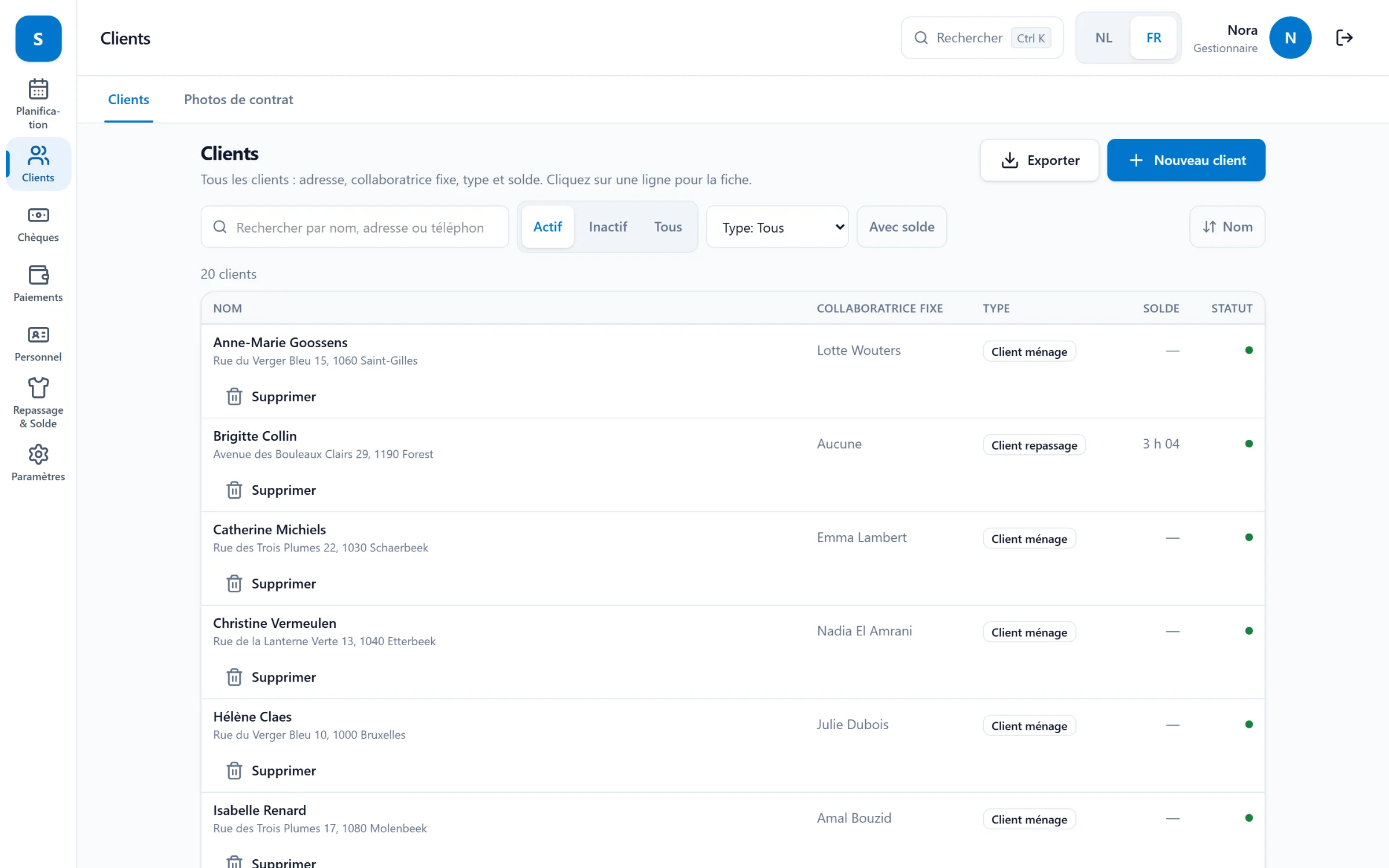The width and height of the screenshot is (1389, 868).
Task: Open Isabelle Renard client row
Action: tap(733, 830)
